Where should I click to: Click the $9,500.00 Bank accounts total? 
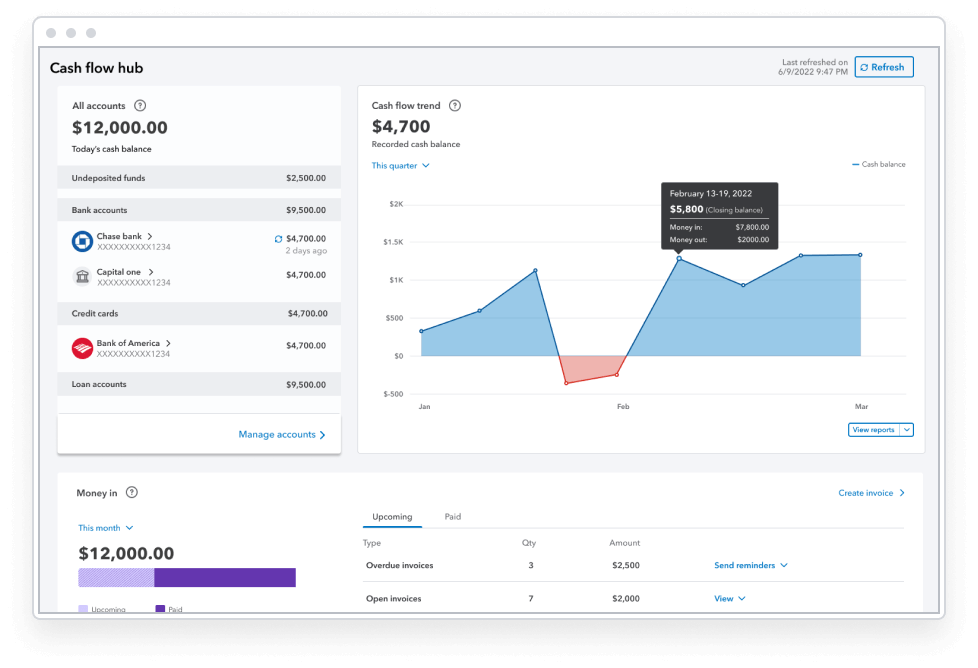click(306, 210)
